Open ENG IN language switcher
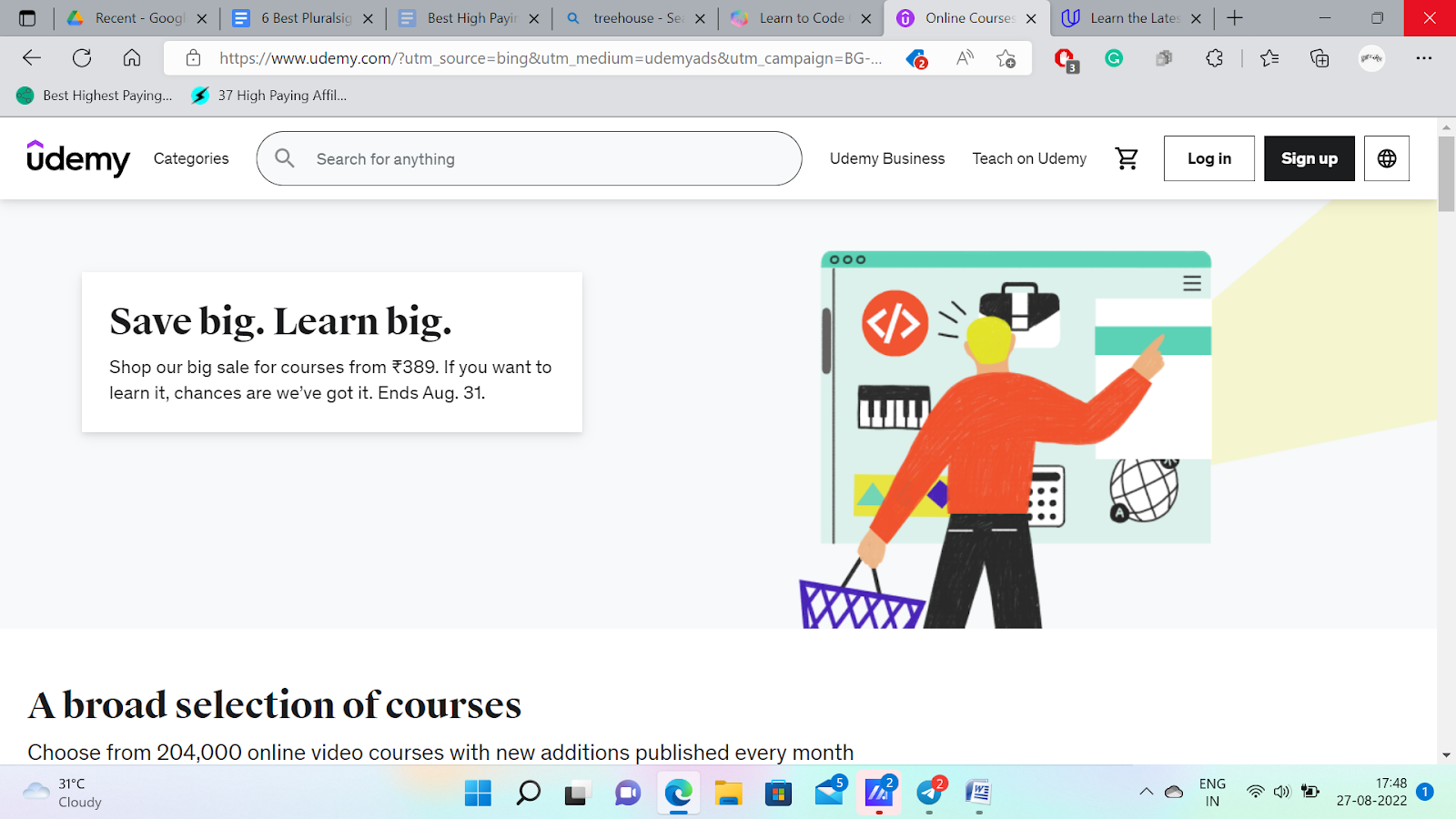The height and width of the screenshot is (819, 1456). [1212, 792]
